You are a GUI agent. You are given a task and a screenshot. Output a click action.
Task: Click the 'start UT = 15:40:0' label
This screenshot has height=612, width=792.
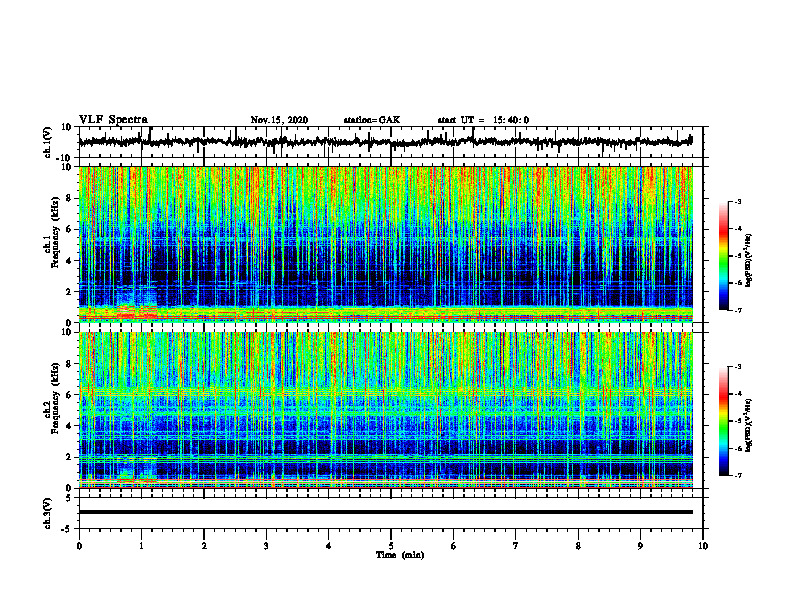483,120
